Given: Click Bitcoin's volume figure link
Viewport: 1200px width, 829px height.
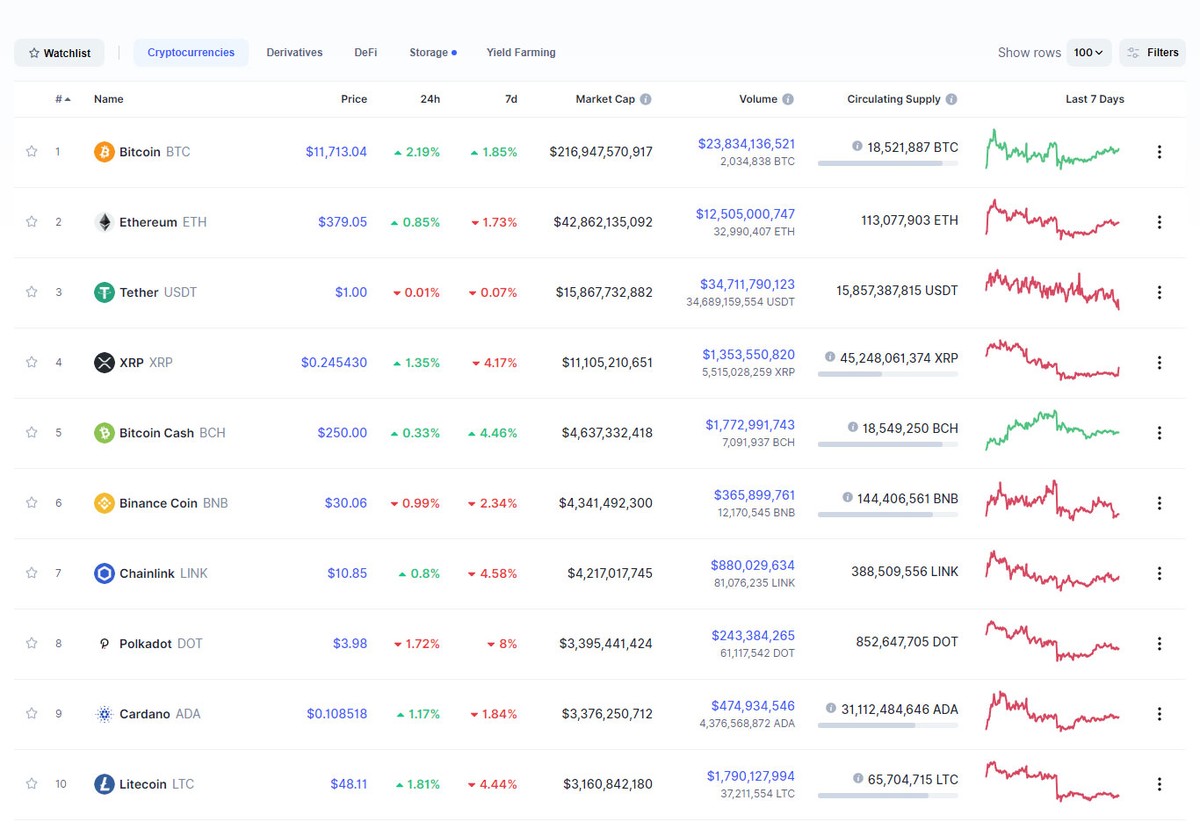Looking at the screenshot, I should click(746, 143).
